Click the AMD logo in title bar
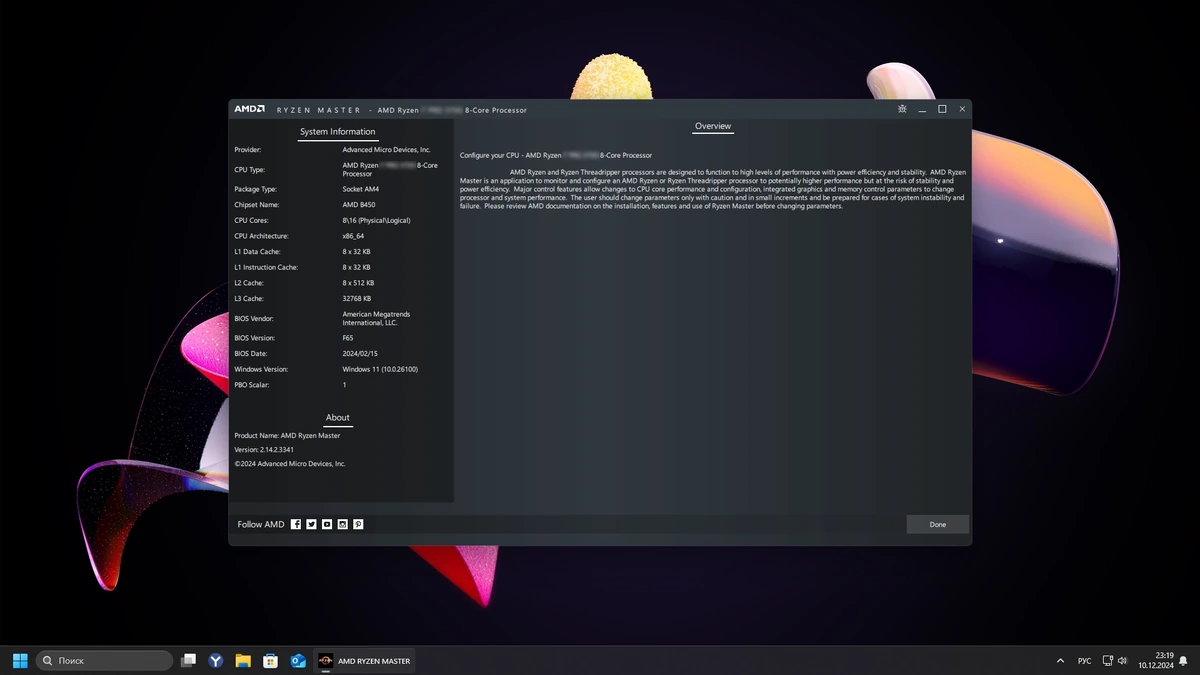 249,109
